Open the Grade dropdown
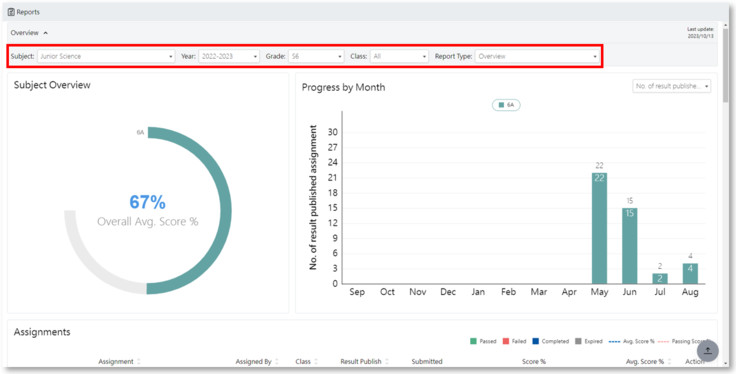Image resolution: width=736 pixels, height=374 pixels. click(x=316, y=56)
